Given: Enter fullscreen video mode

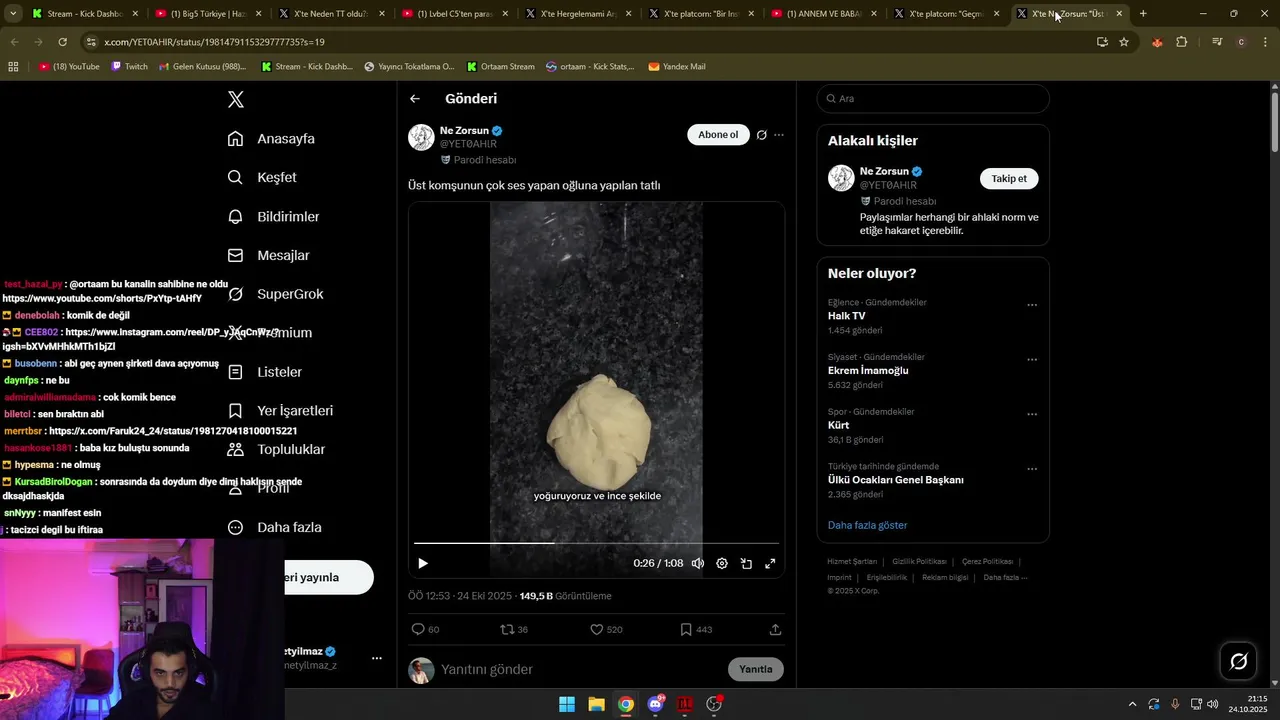Looking at the screenshot, I should click(x=770, y=564).
